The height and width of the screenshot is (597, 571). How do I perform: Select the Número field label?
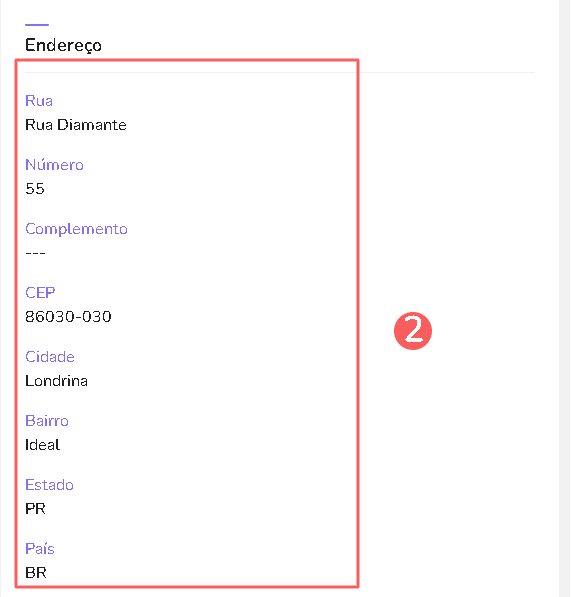click(54, 164)
